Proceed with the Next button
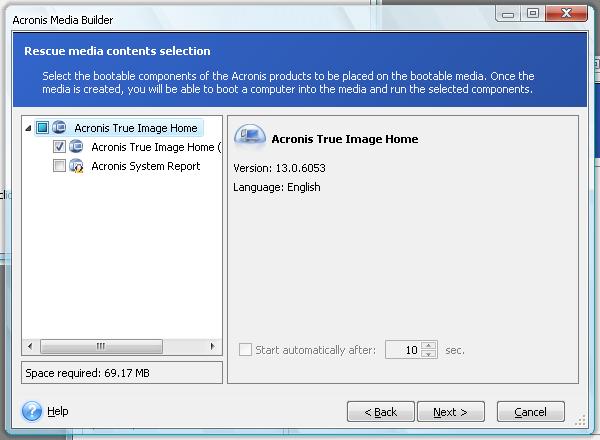Viewport: 600px width, 440px height. coord(451,412)
